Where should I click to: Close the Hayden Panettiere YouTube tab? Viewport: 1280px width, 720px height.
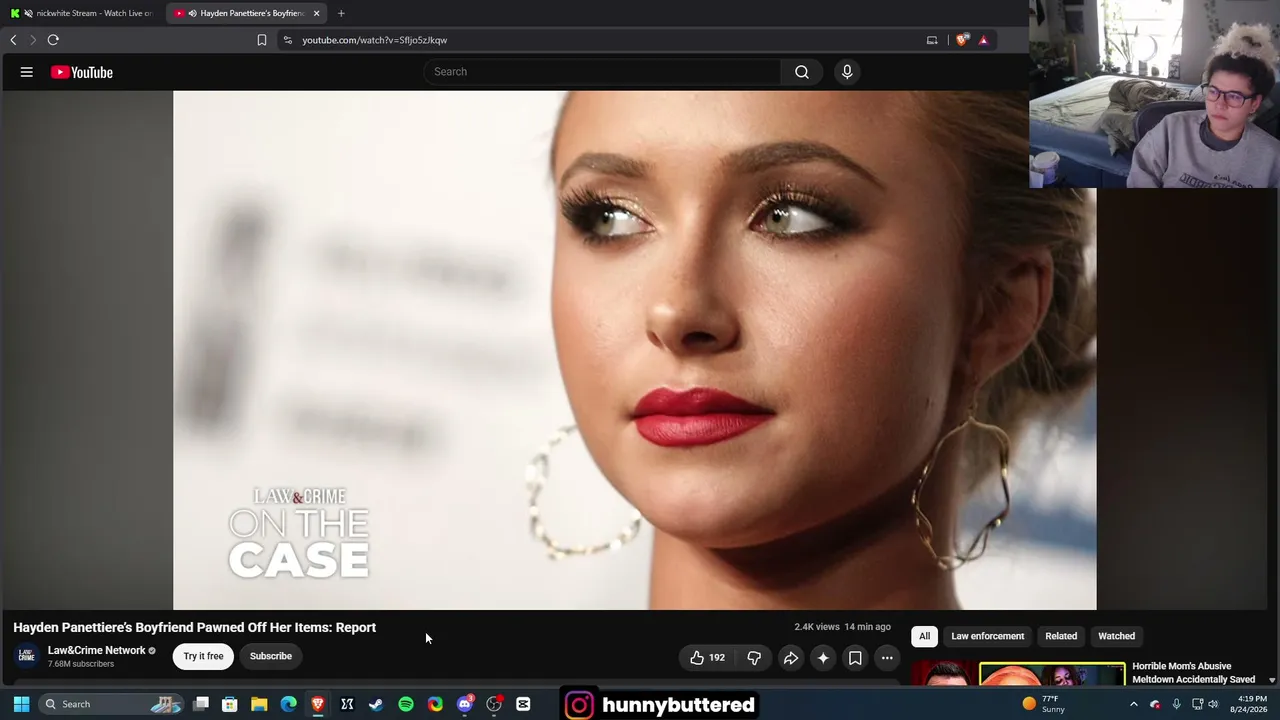coord(316,13)
